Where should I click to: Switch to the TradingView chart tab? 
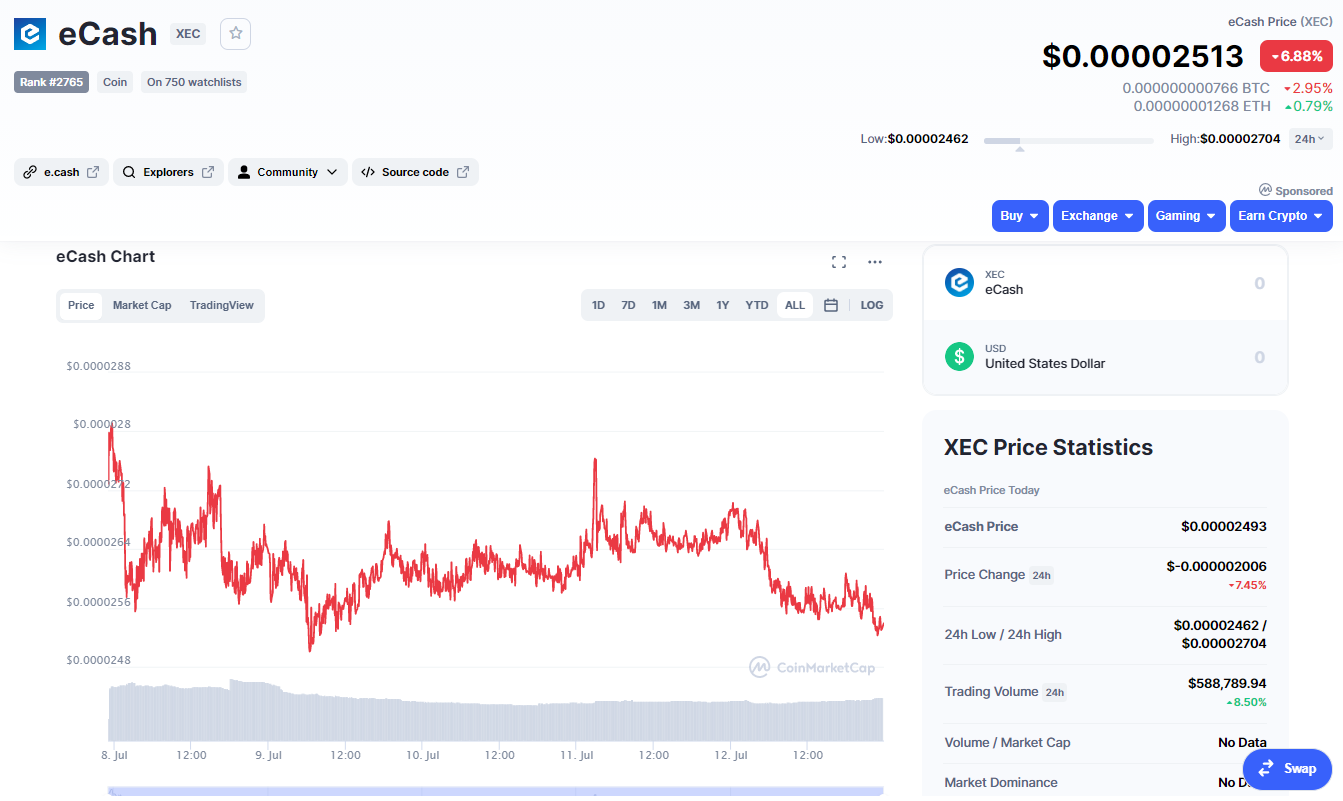222,306
